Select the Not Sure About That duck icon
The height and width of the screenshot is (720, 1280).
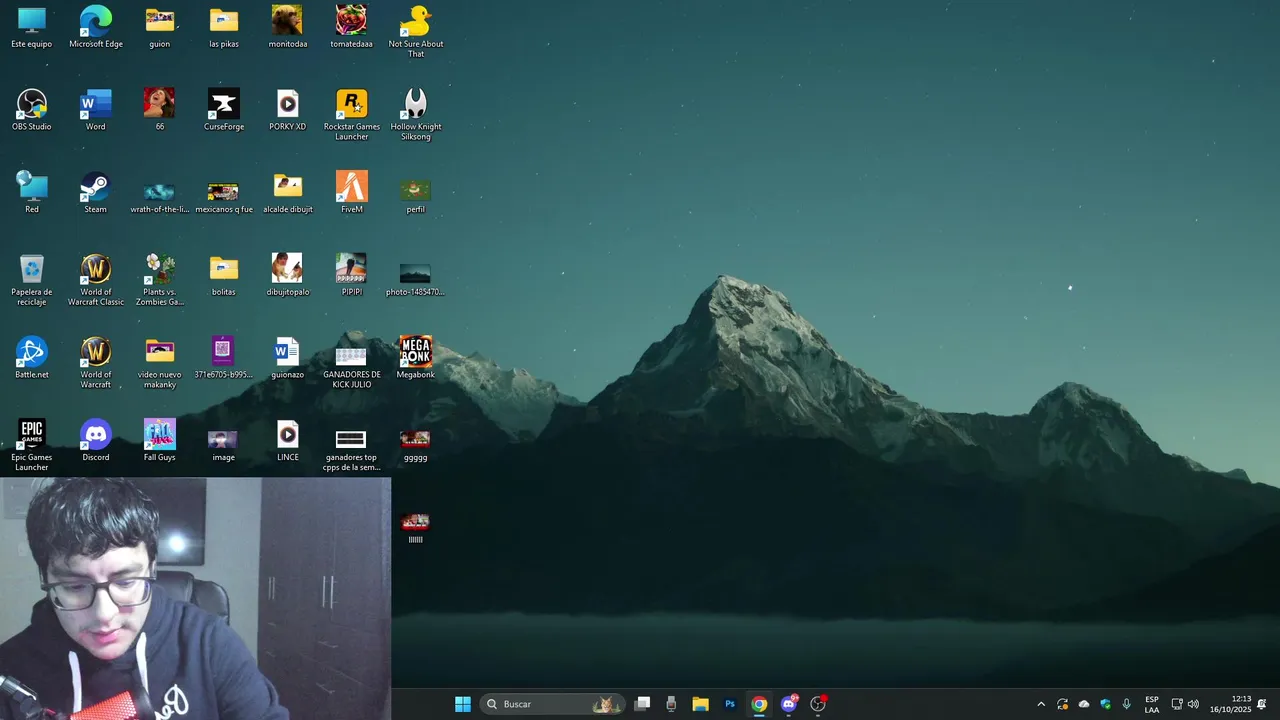click(x=416, y=32)
